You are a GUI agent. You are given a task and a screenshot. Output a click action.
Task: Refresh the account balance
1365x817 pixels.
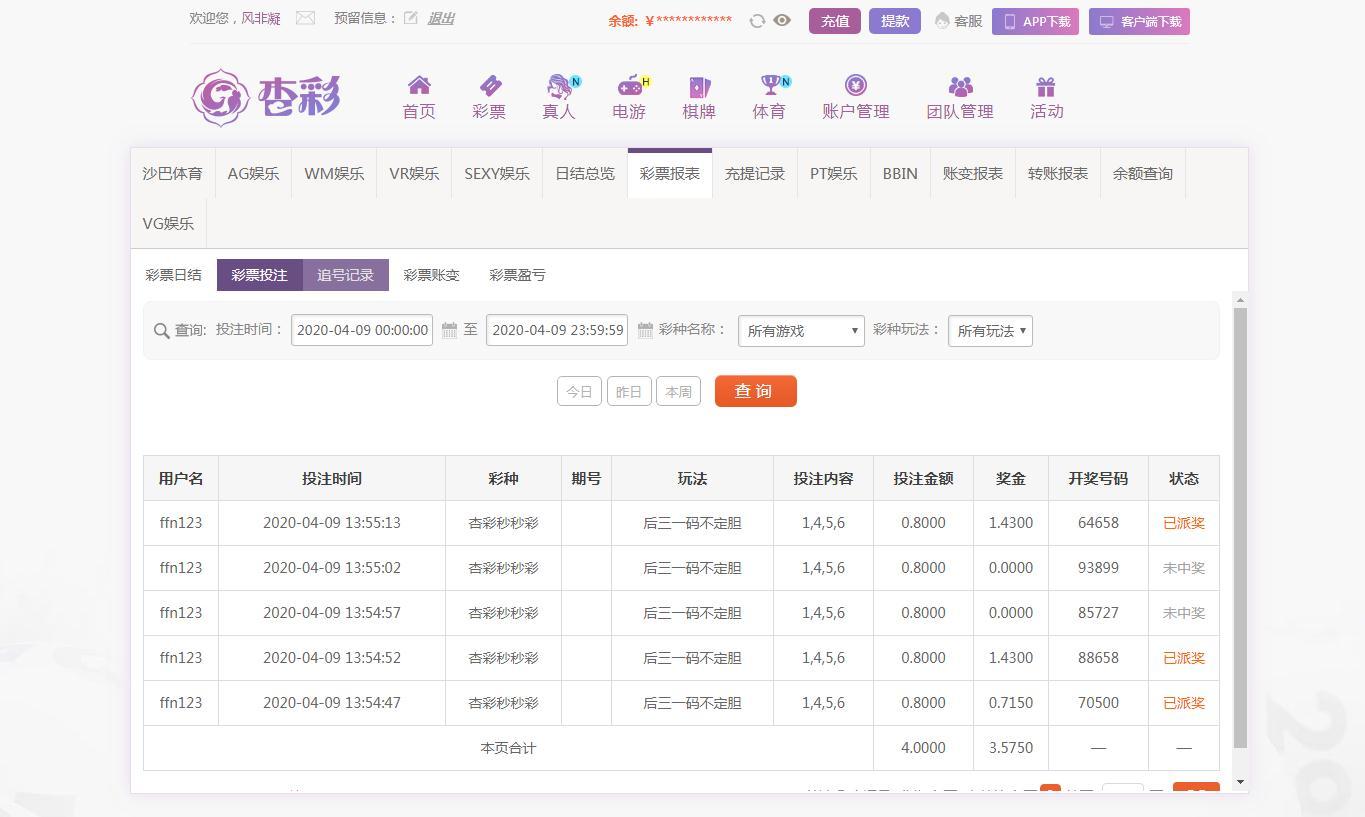[x=757, y=21]
